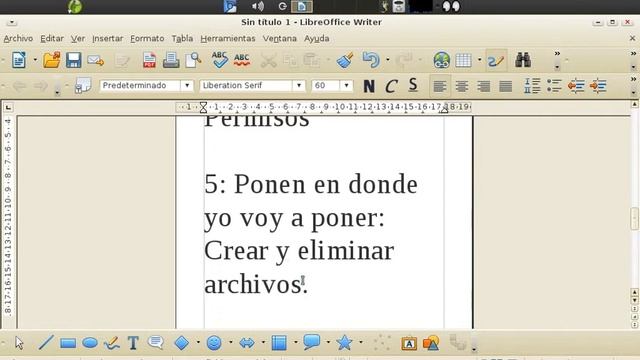The image size is (640, 360).
Task: Open a file with the folder icon
Action: click(x=52, y=60)
